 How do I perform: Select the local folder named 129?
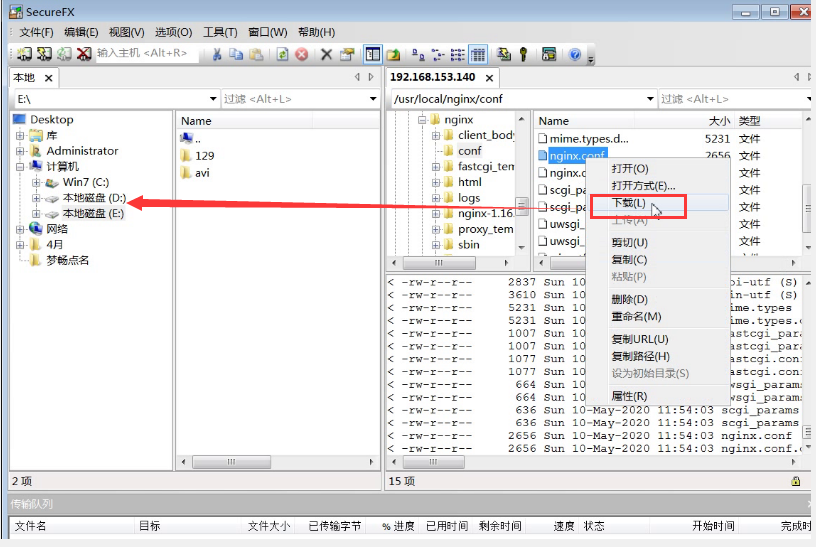pos(205,156)
